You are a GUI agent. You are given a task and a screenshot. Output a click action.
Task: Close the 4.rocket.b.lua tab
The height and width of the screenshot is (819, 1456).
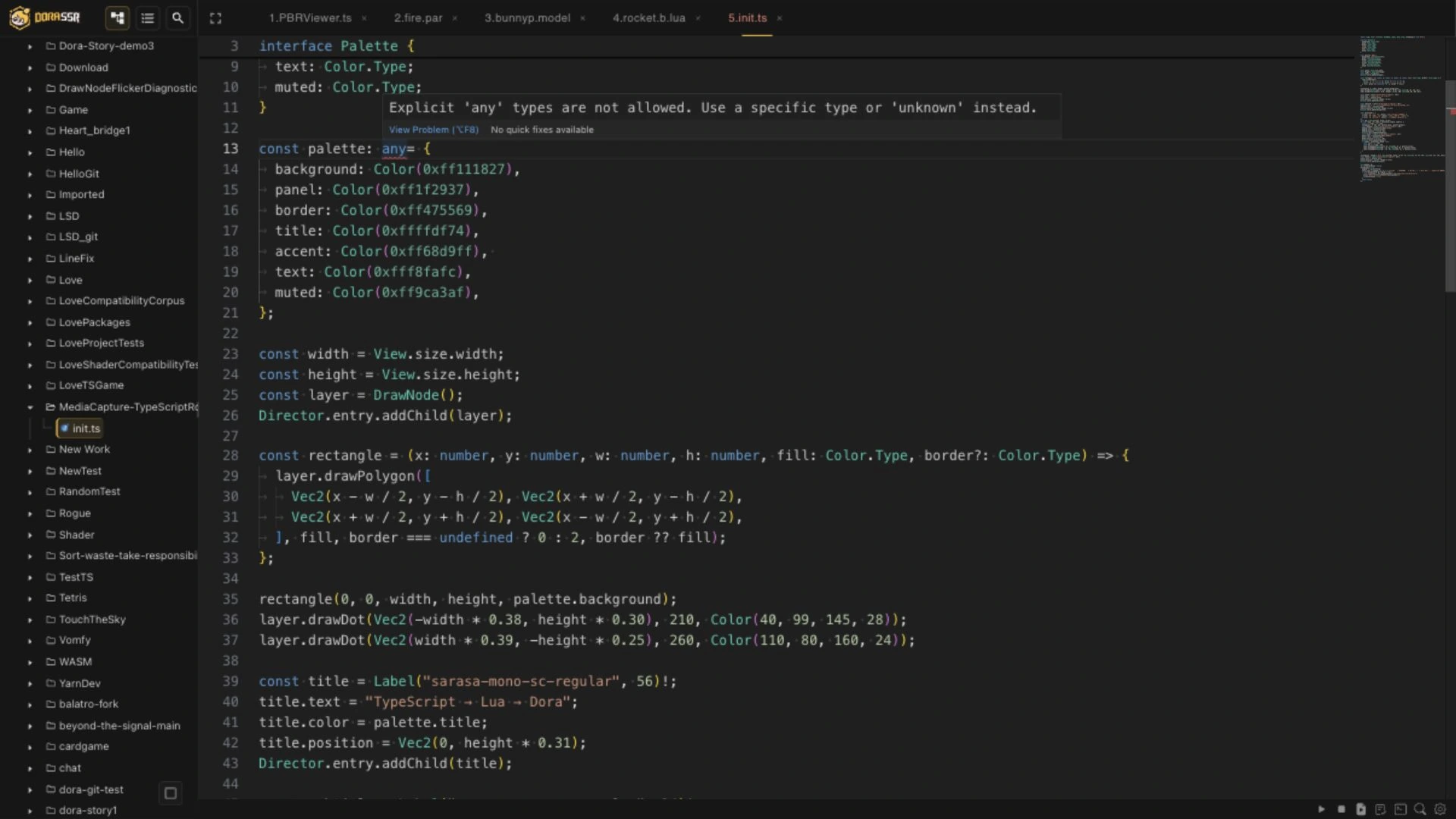(x=698, y=18)
